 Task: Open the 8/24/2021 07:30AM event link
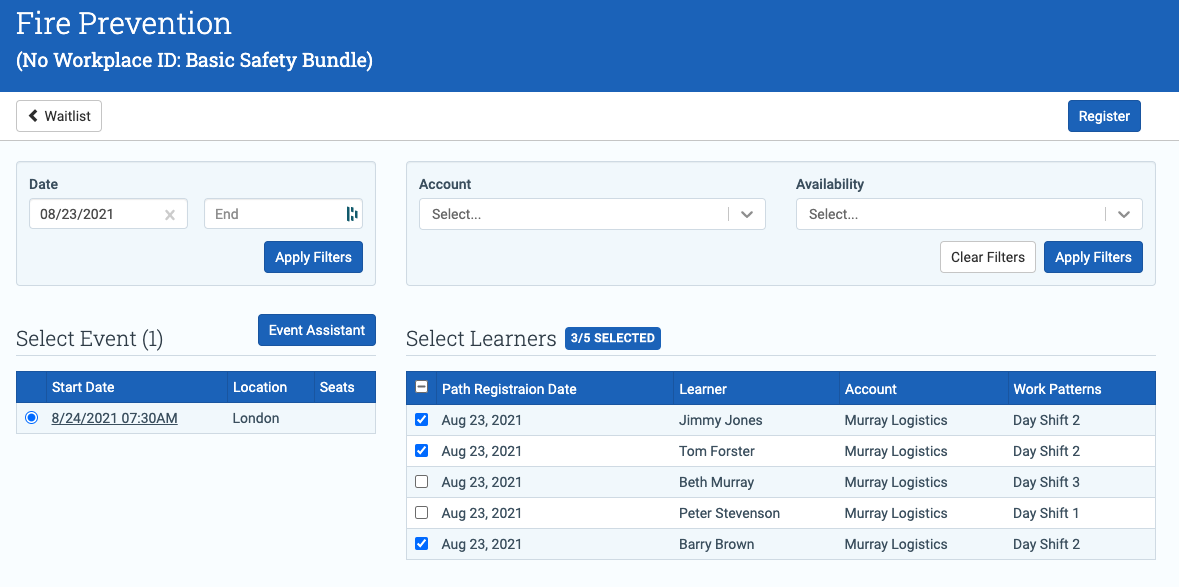114,419
